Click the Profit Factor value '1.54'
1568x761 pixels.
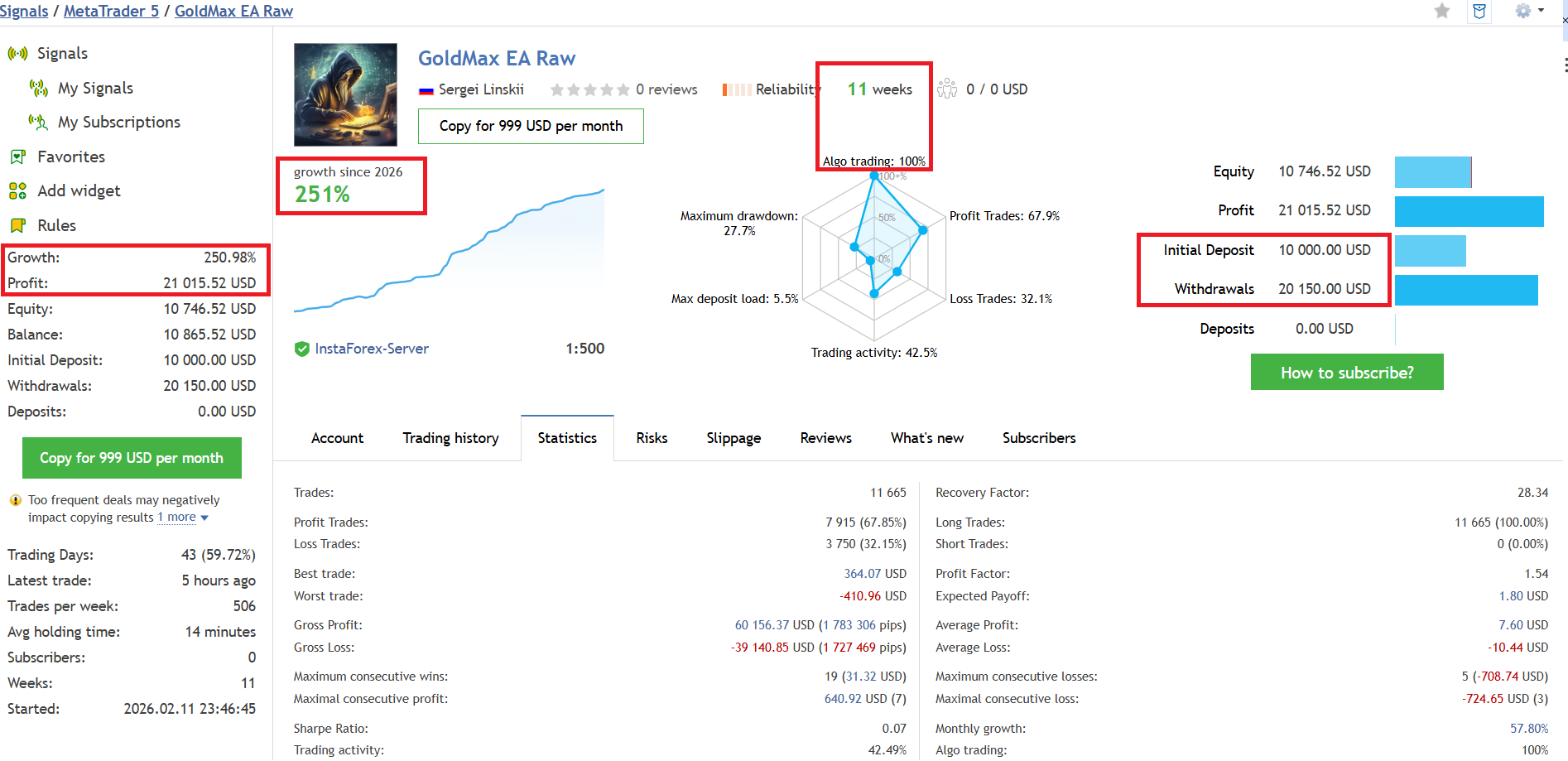pyautogui.click(x=1537, y=574)
